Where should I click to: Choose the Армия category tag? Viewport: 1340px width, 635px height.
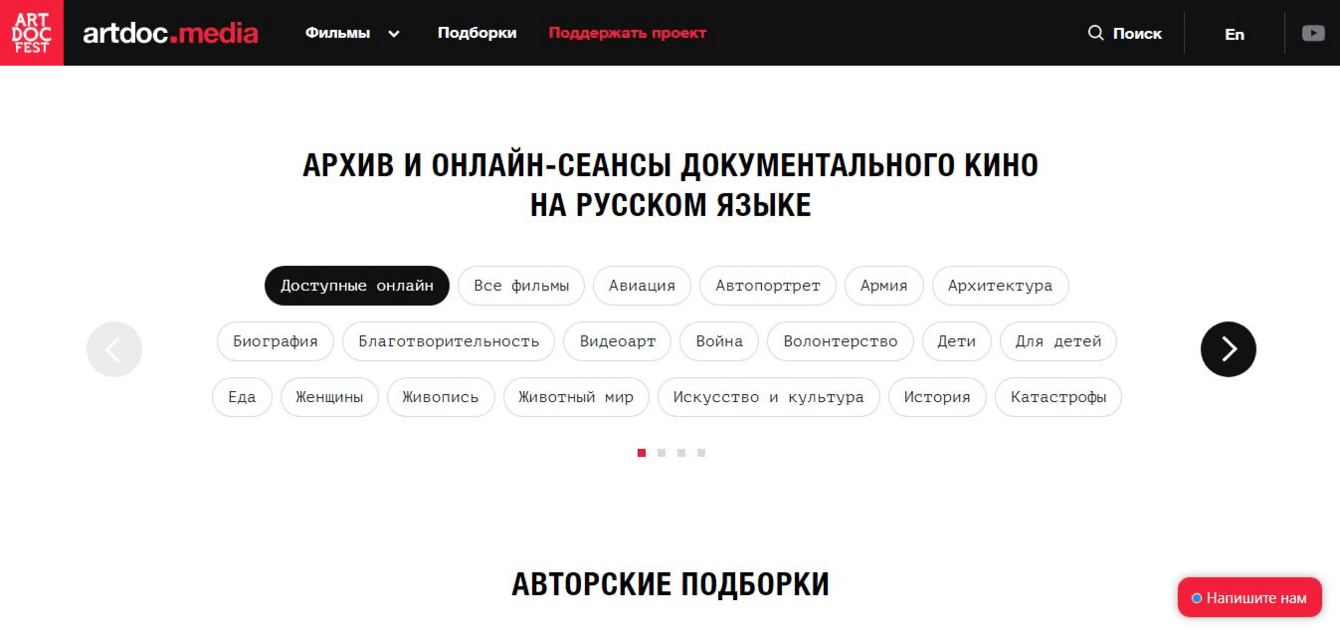884,285
